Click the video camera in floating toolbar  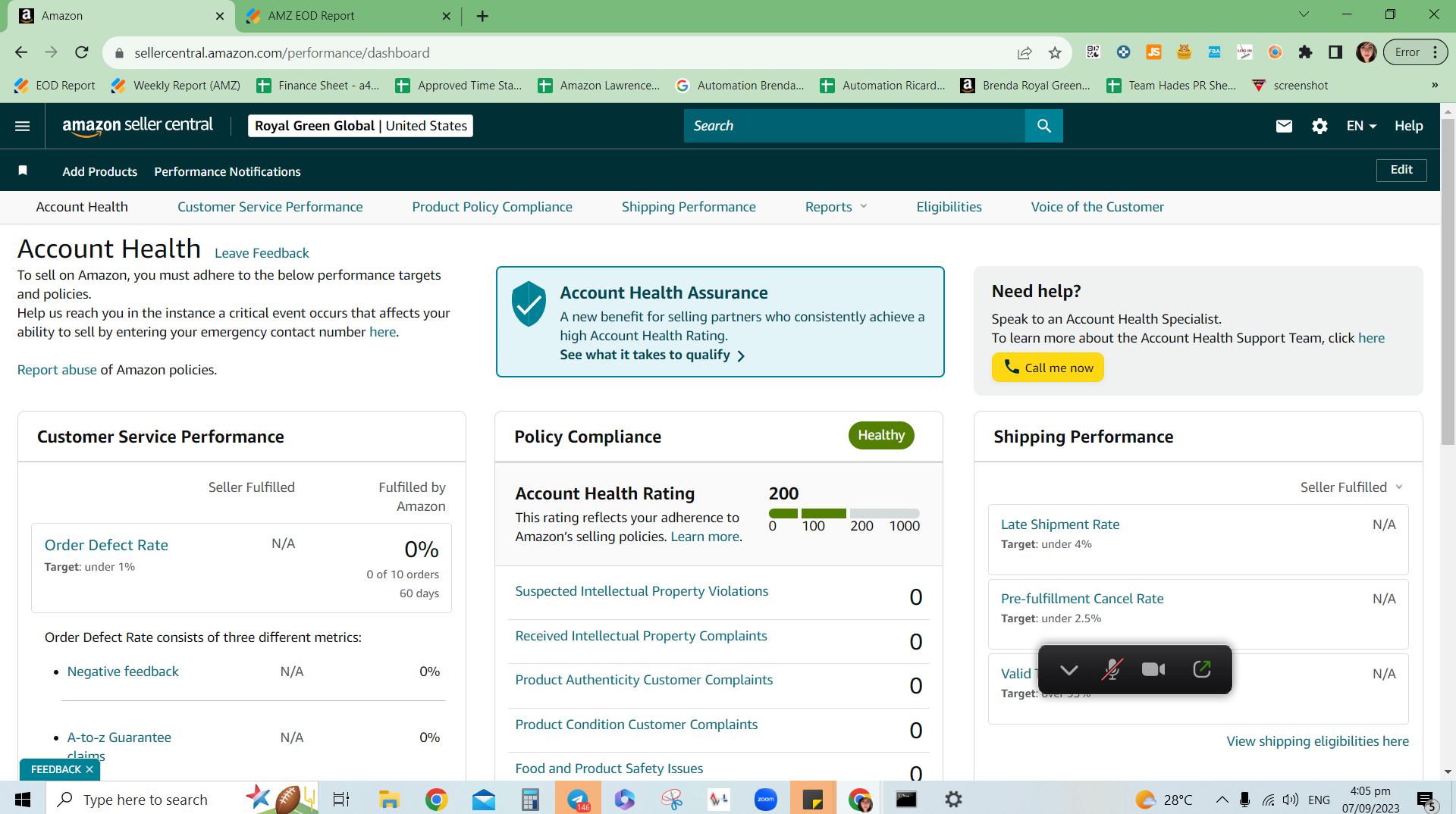point(1153,669)
